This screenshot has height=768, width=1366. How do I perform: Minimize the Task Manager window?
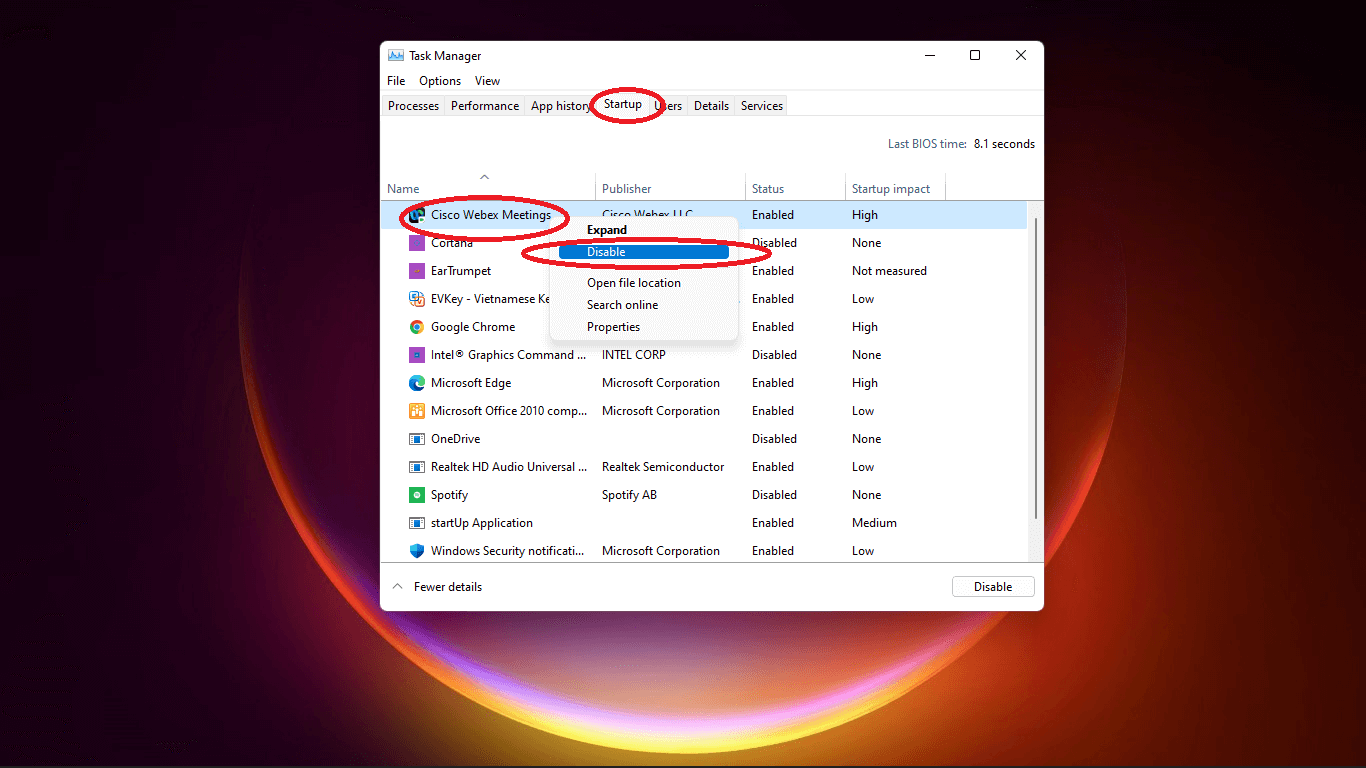click(929, 56)
